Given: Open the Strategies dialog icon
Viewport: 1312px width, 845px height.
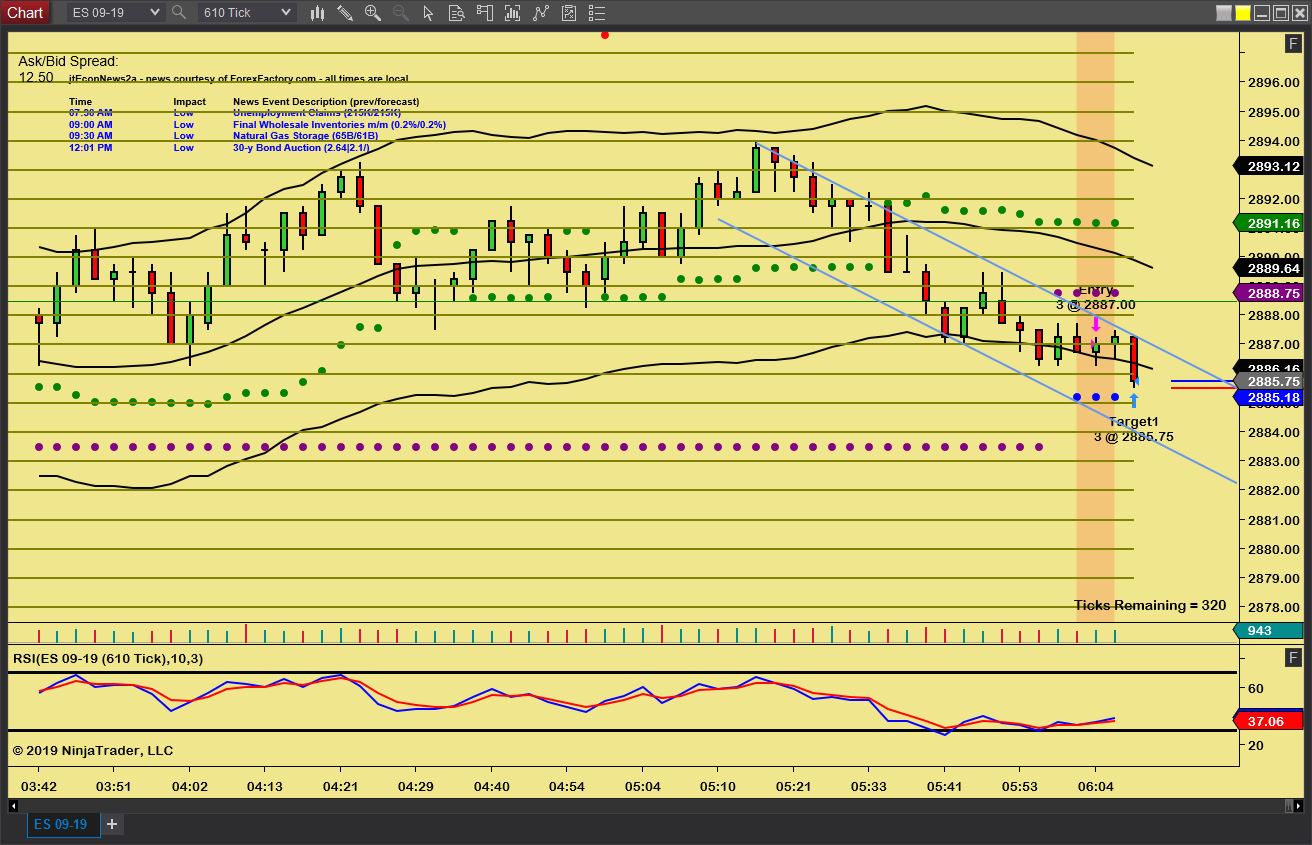Looking at the screenshot, I should [x=542, y=13].
